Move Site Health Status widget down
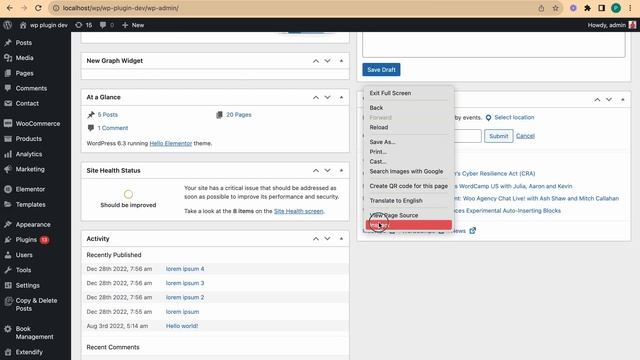Screen dimensions: 640x360 [327, 171]
